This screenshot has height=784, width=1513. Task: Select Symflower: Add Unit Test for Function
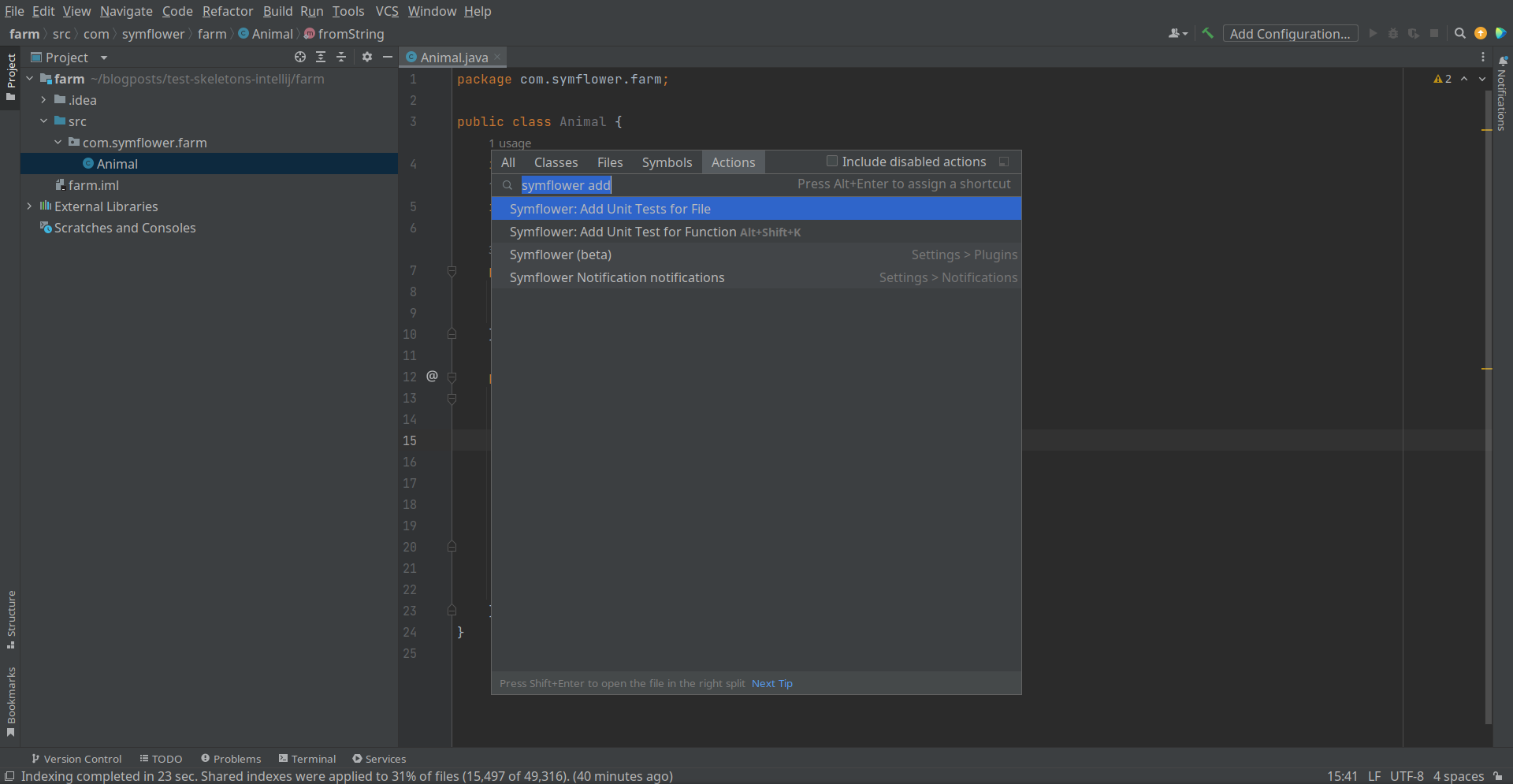(x=756, y=232)
